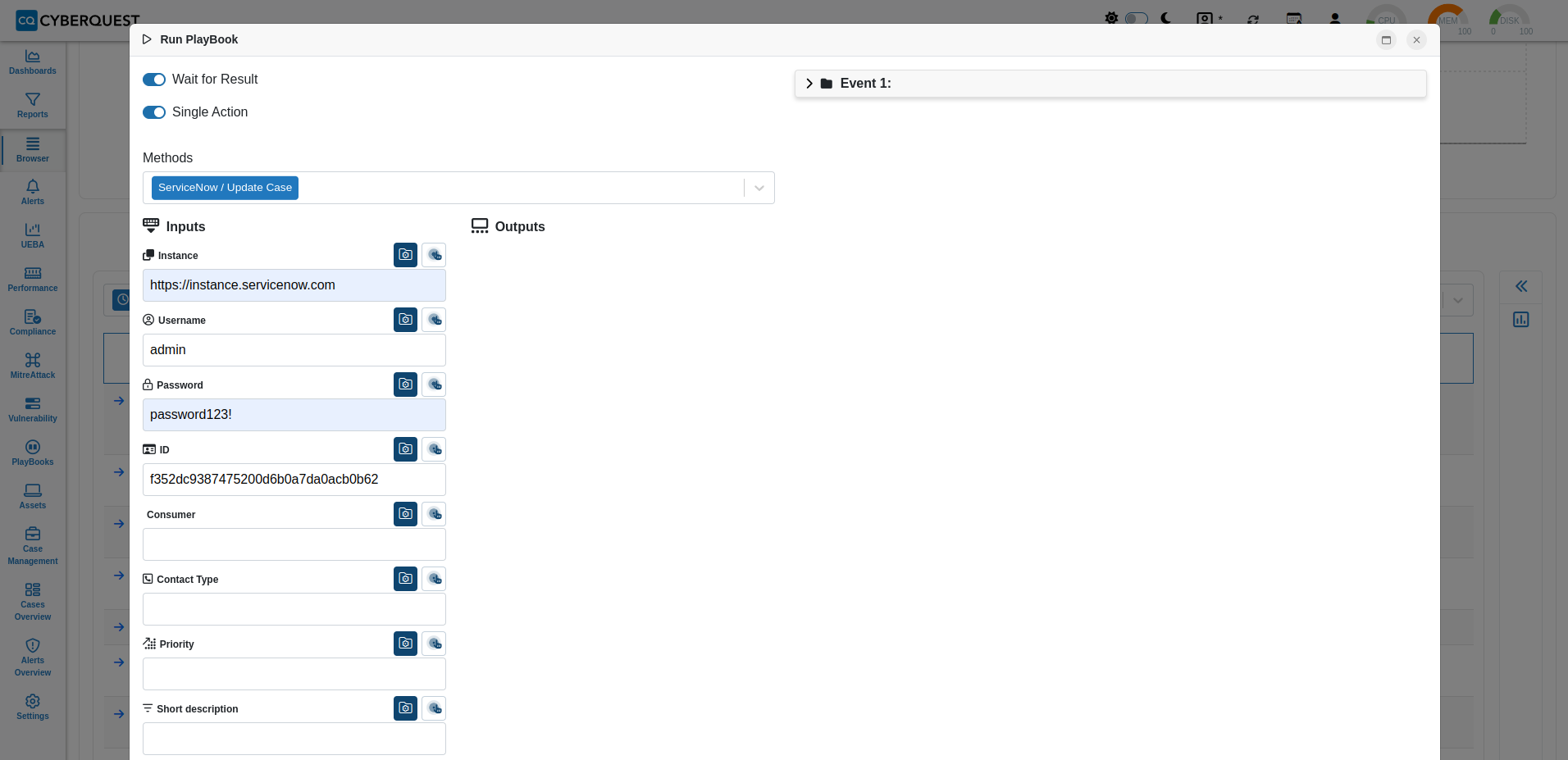Click the Password input field
Image resolution: width=1568 pixels, height=760 pixels.
click(x=294, y=415)
